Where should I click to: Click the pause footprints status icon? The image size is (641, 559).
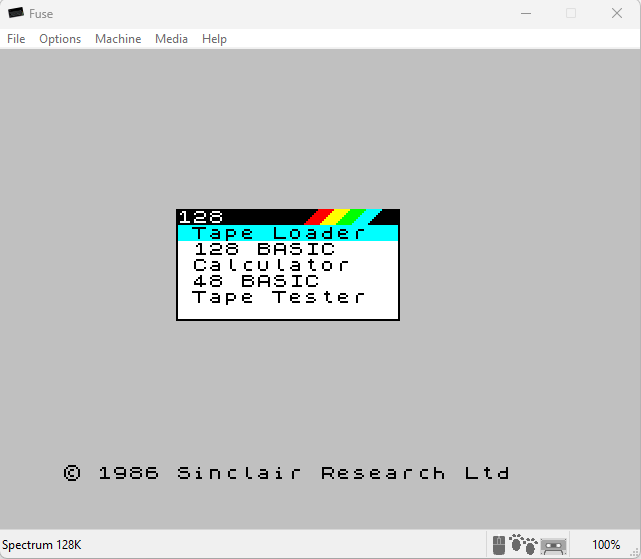tap(523, 544)
